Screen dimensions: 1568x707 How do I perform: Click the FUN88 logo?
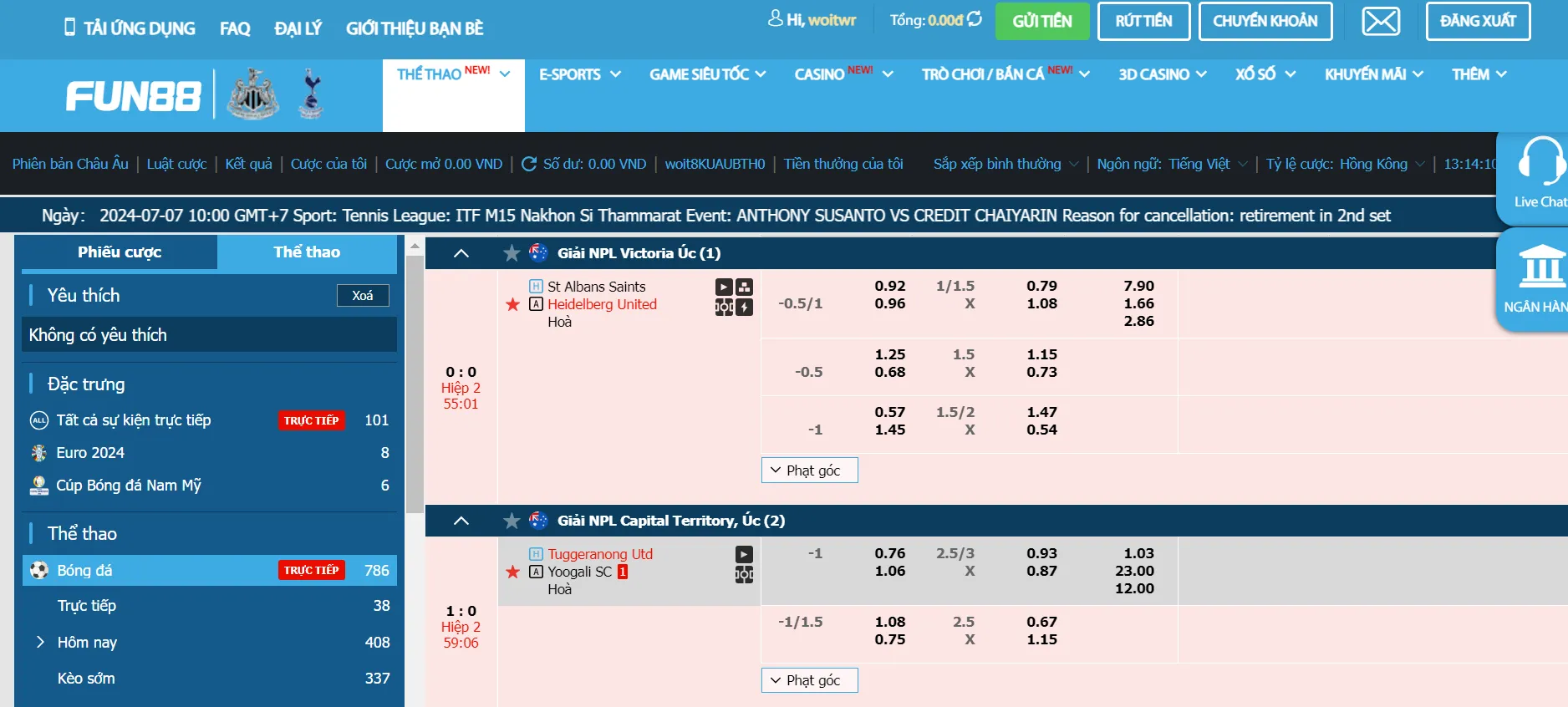click(134, 96)
